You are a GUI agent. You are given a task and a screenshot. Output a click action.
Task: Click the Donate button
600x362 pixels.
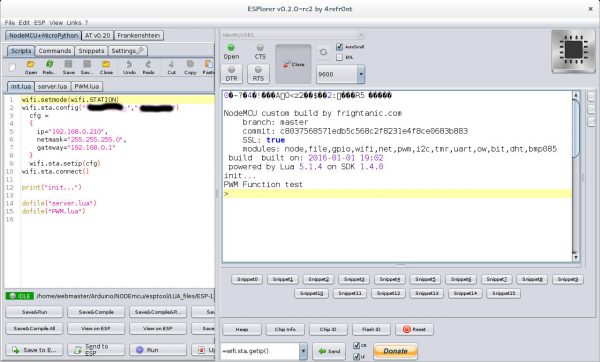pyautogui.click(x=395, y=351)
